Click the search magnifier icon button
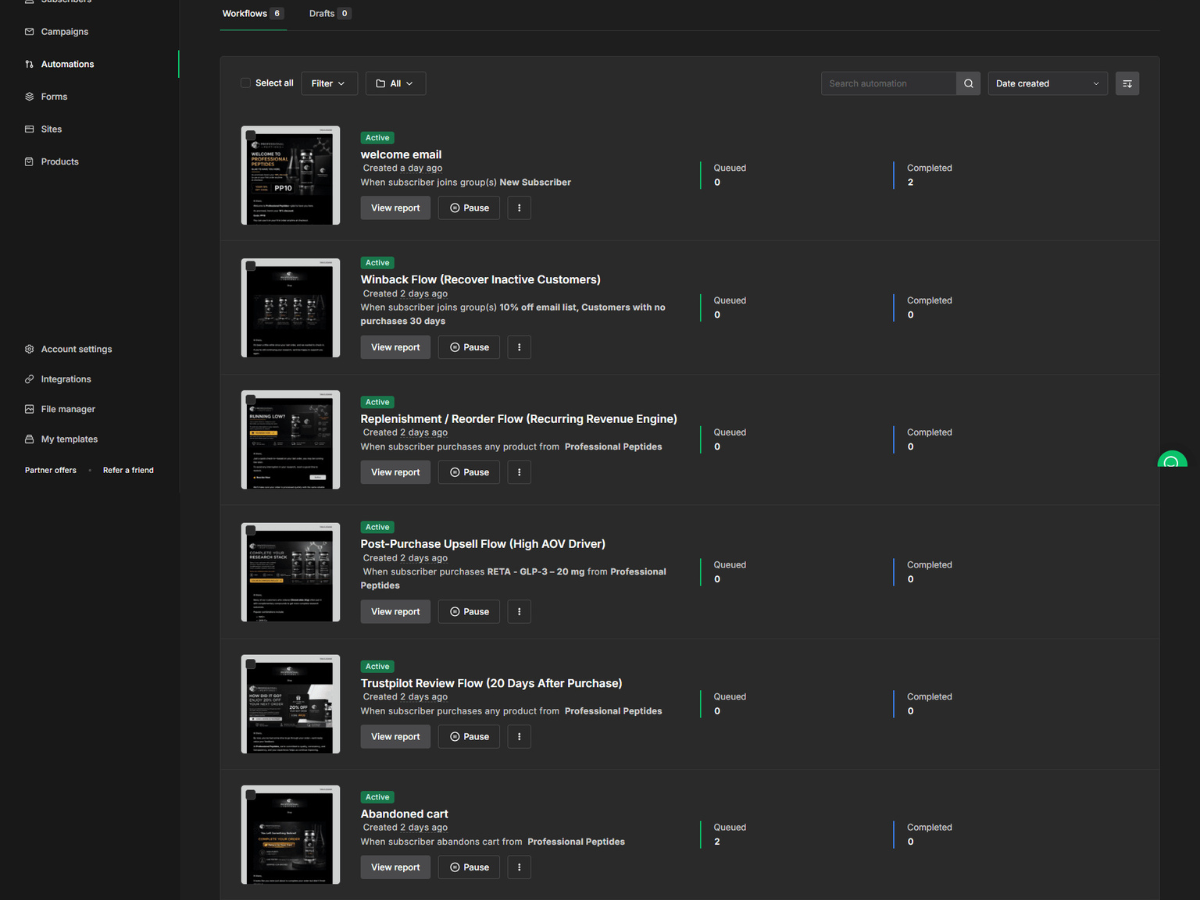Image resolution: width=1200 pixels, height=900 pixels. pyautogui.click(x=968, y=84)
